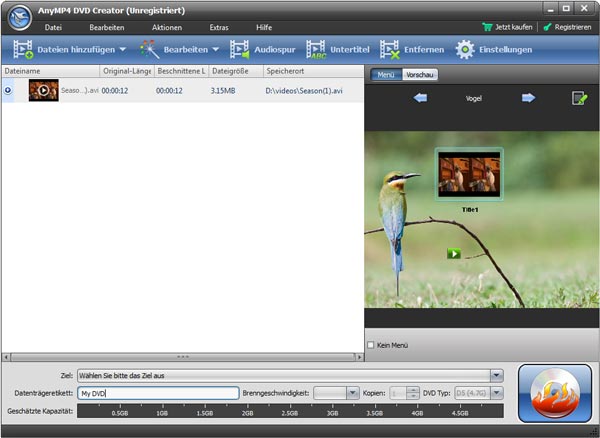This screenshot has width=600, height=438.
Task: Click the Entfernen toolbar icon
Action: pos(390,50)
